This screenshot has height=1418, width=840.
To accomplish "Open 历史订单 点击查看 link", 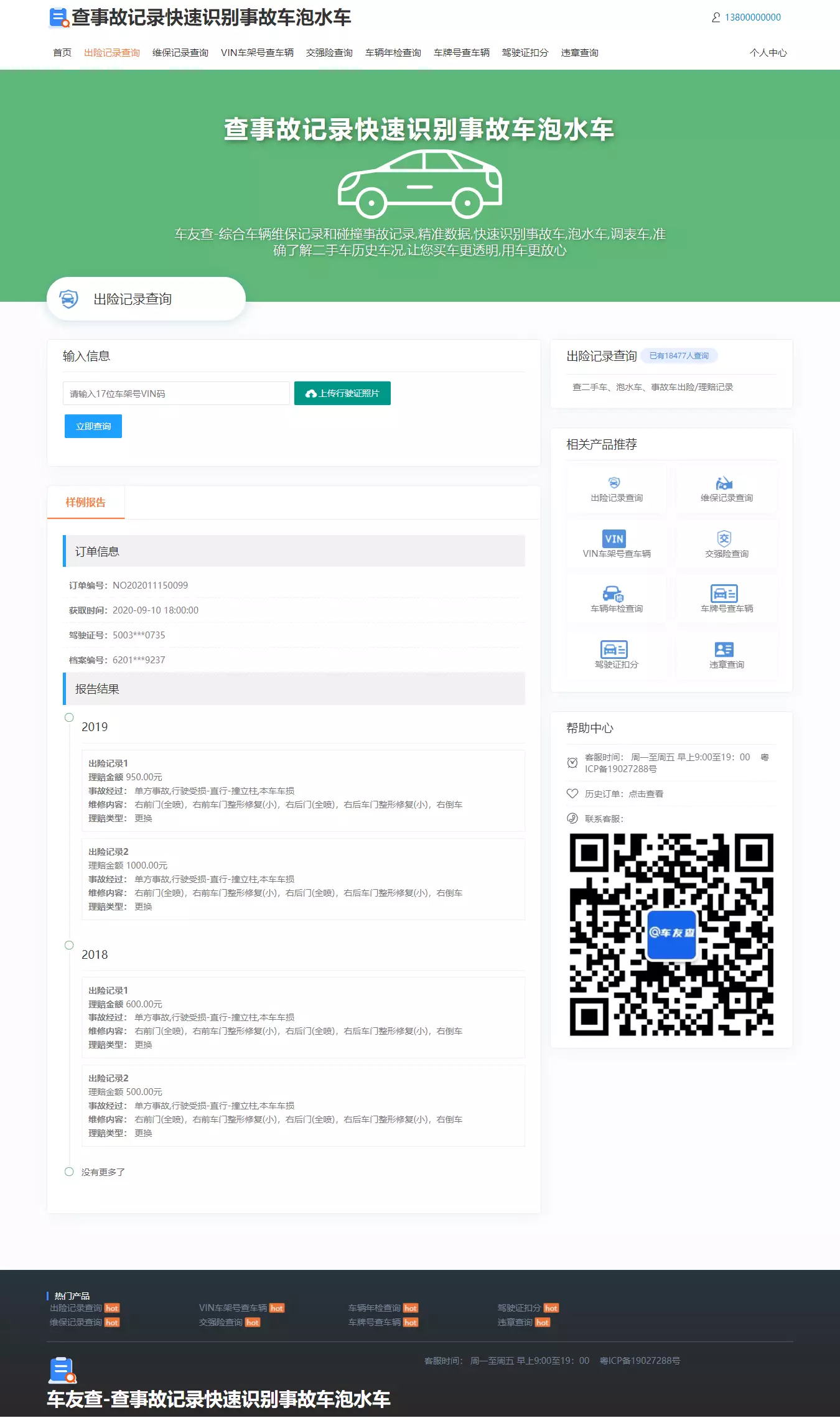I will pos(645,794).
